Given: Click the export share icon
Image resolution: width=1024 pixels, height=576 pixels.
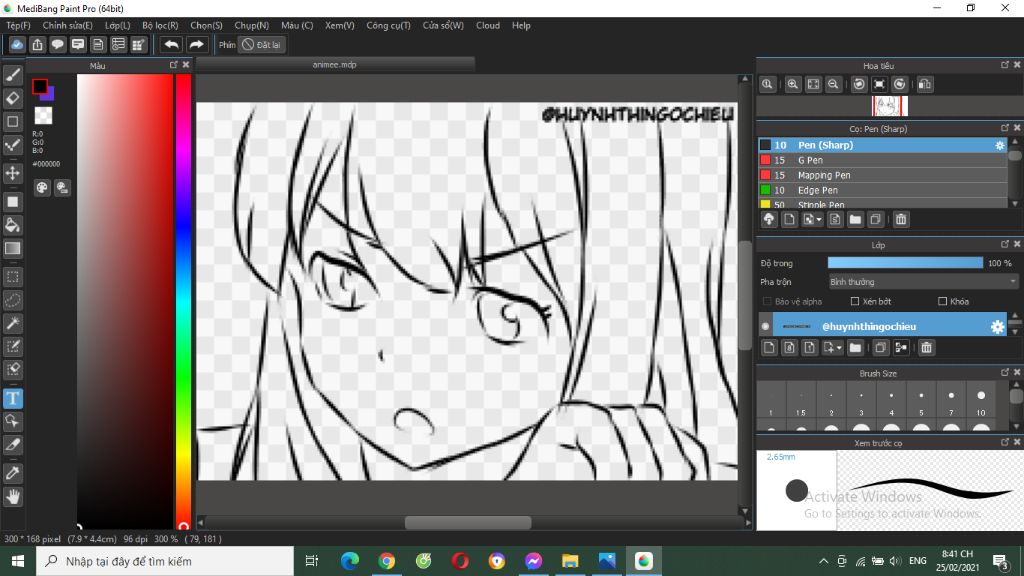Looking at the screenshot, I should pyautogui.click(x=37, y=44).
